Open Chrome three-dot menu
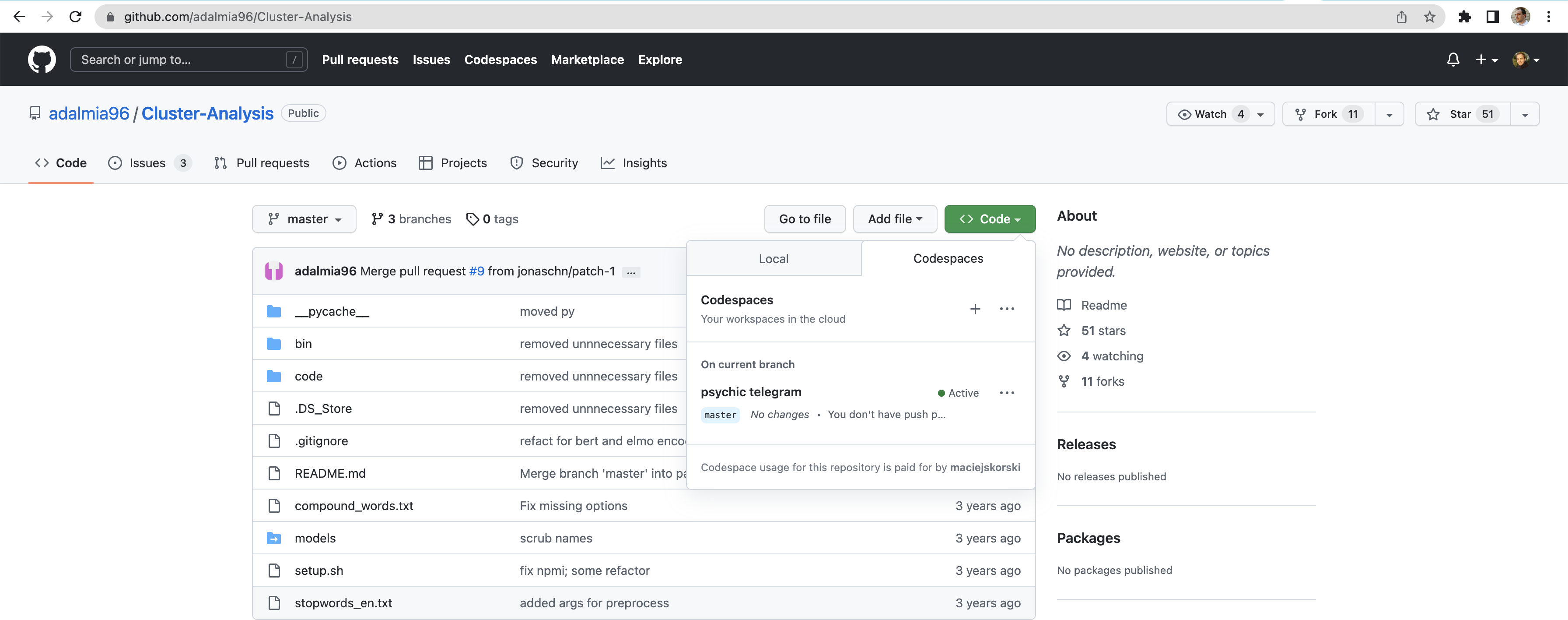Viewport: 1568px width, 620px height. click(1548, 17)
